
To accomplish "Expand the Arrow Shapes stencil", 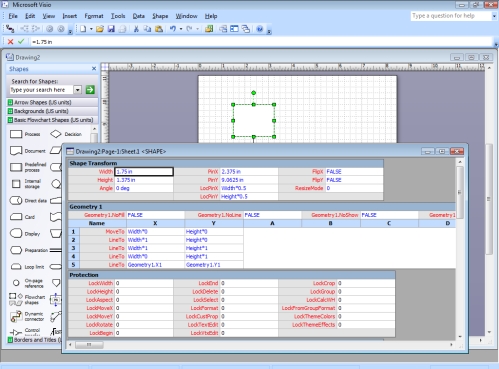I will (x=52, y=102).
